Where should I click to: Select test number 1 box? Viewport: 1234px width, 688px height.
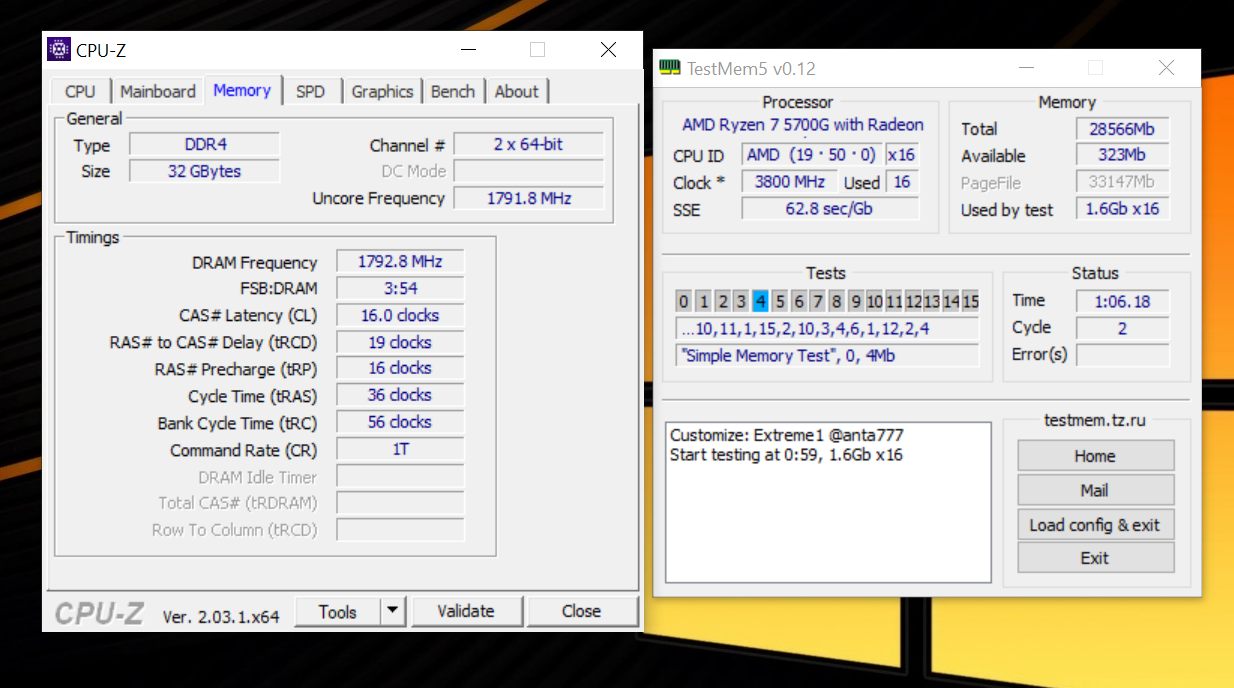click(x=703, y=301)
